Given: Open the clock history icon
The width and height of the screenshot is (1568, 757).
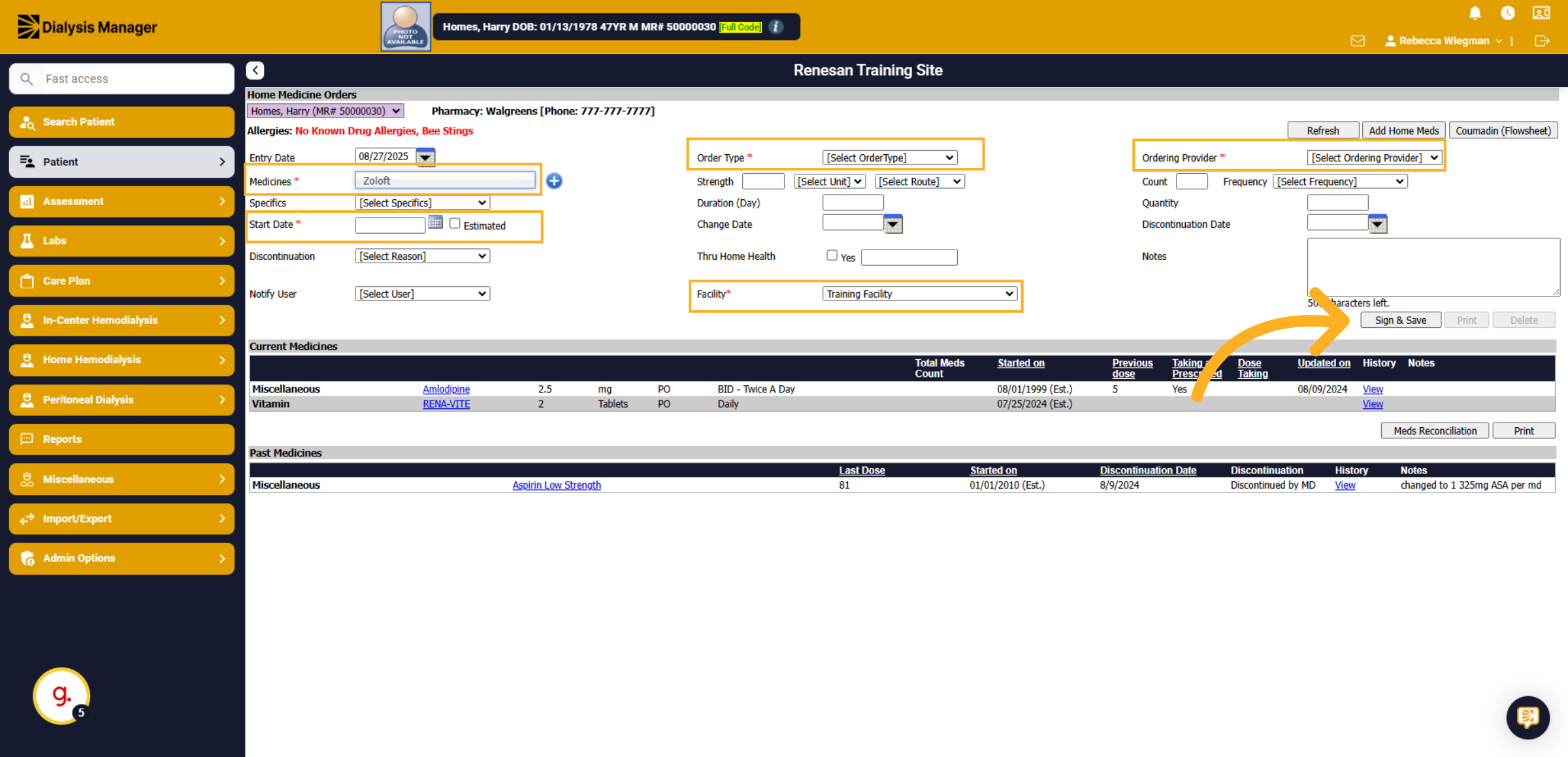Looking at the screenshot, I should (x=1508, y=13).
